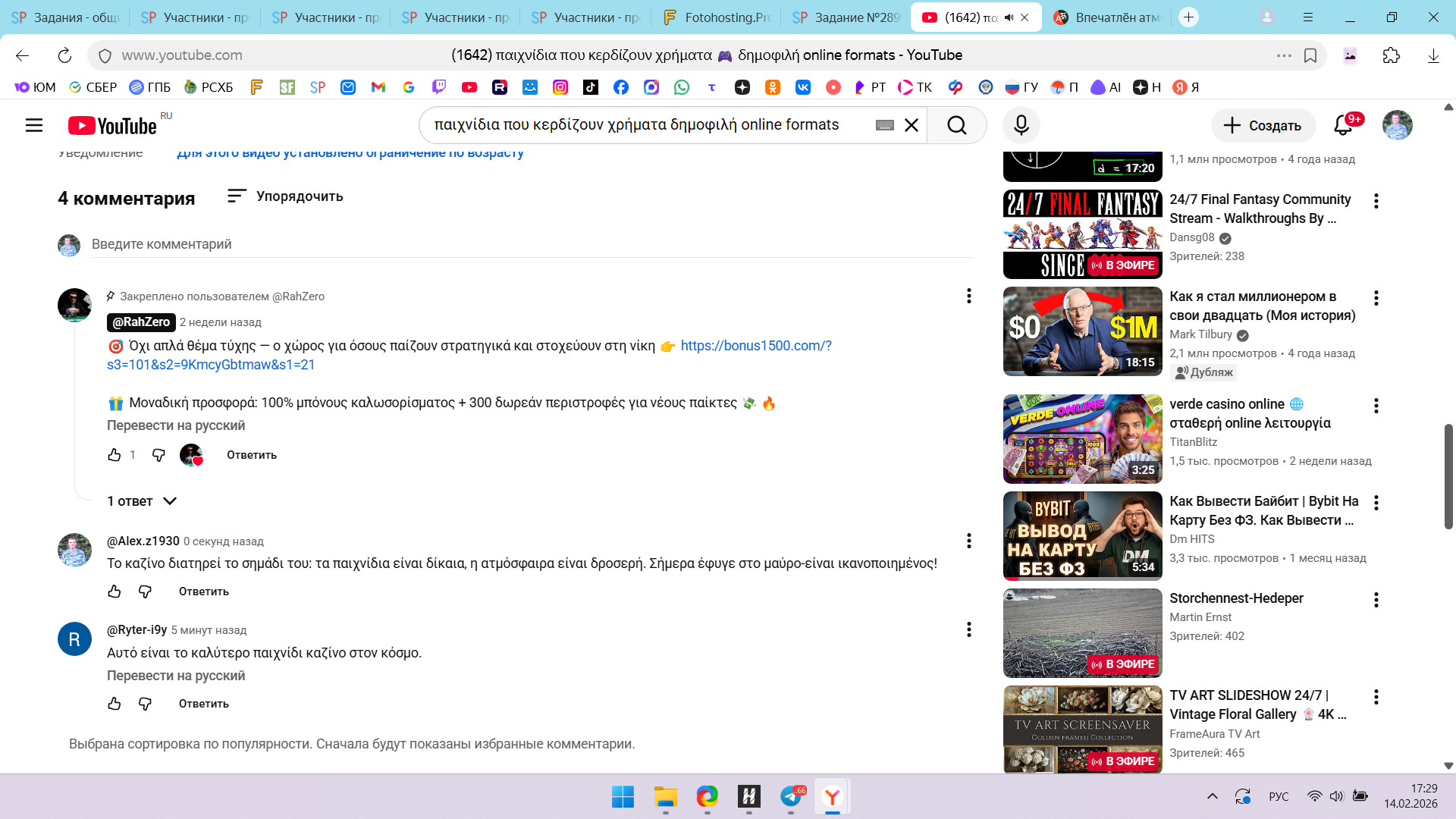Open the bonus1500.com link in pinned comment
Screen dimensions: 1456x819
click(x=755, y=346)
